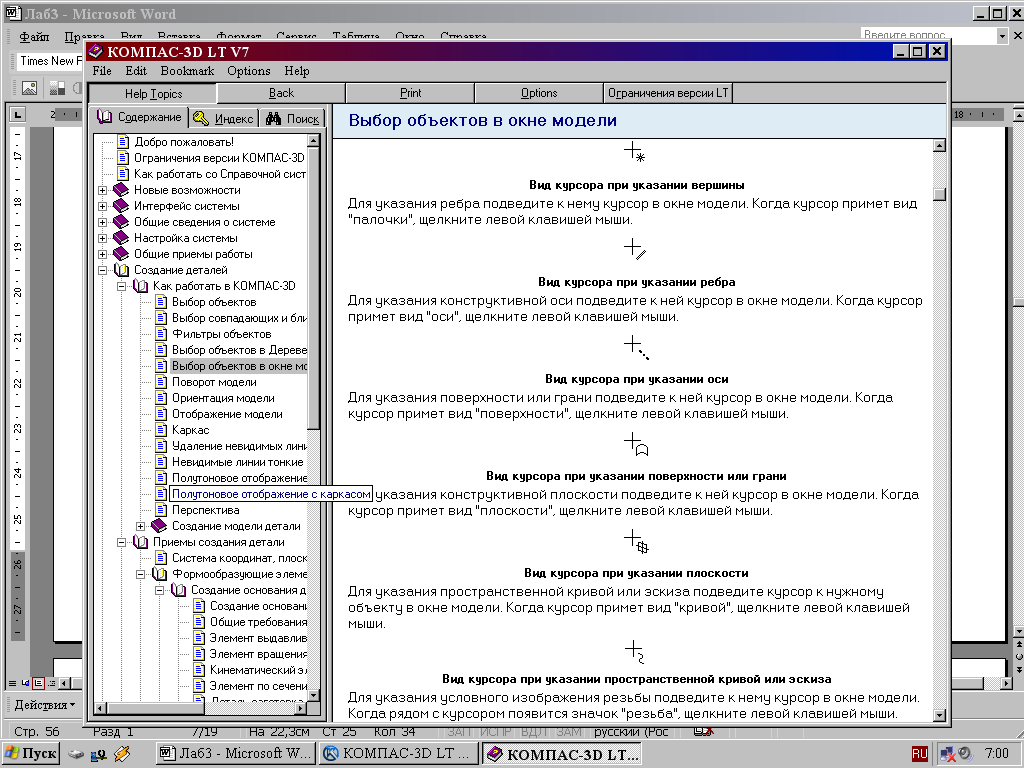Expand Общие сведения о системе node
Viewport: 1024px width, 768px height.
click(103, 222)
